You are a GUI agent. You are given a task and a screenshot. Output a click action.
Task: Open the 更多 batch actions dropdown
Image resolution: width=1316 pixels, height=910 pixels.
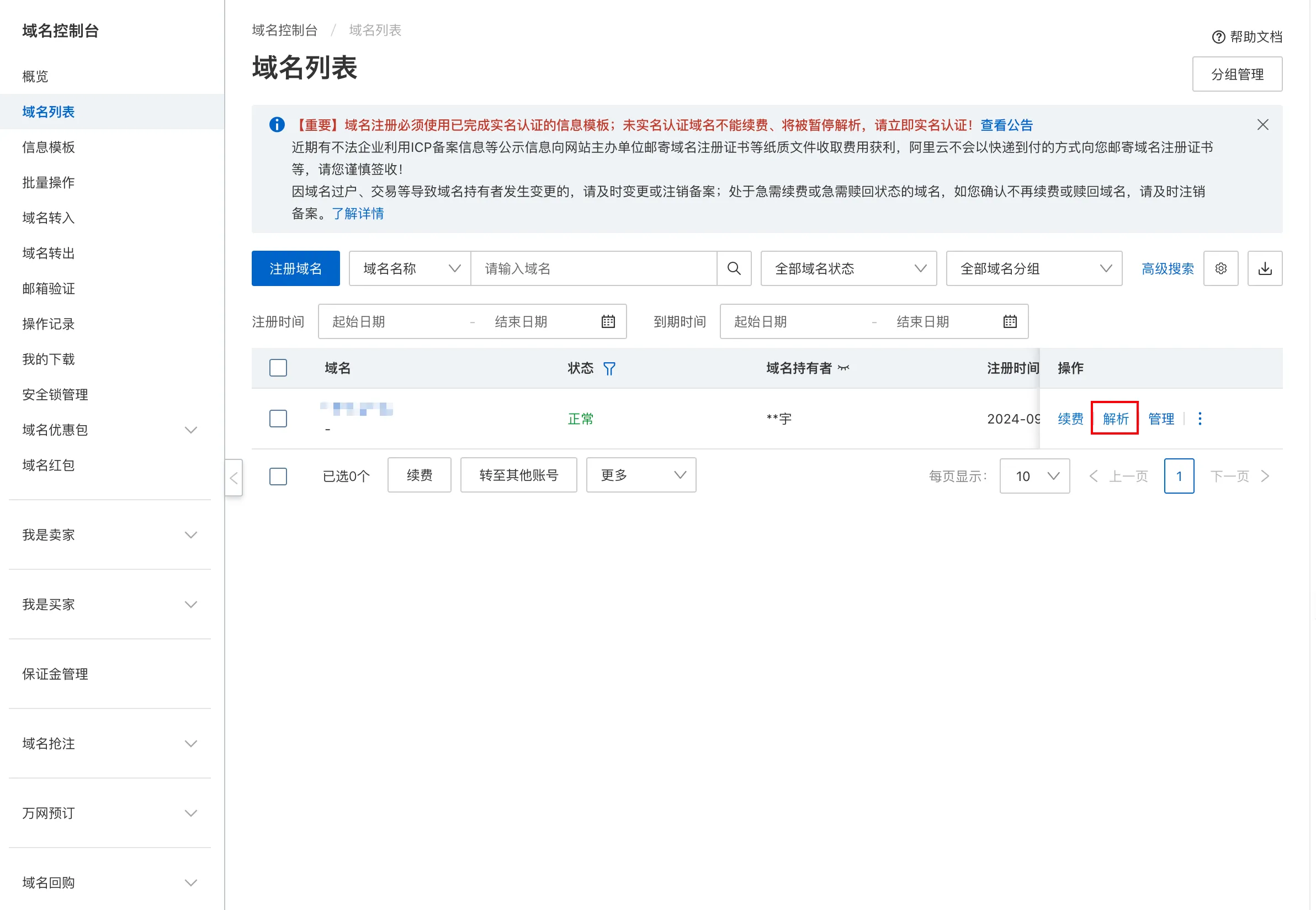coord(641,475)
